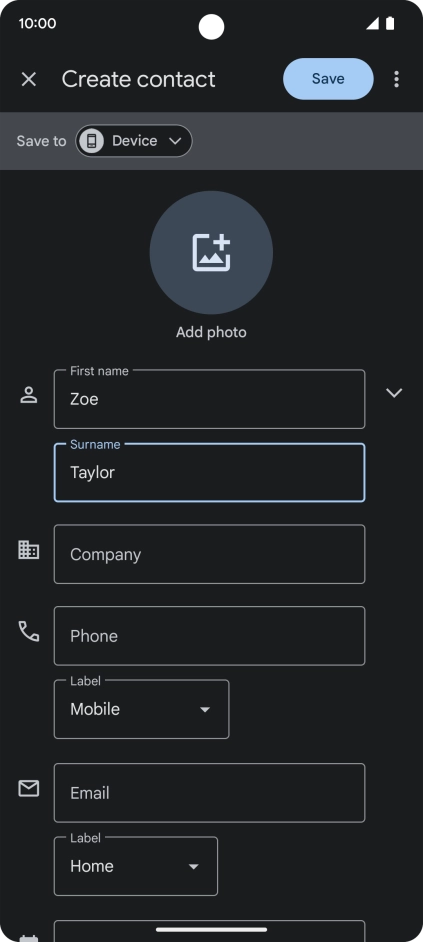Open the Home email label dropdown

click(x=136, y=866)
